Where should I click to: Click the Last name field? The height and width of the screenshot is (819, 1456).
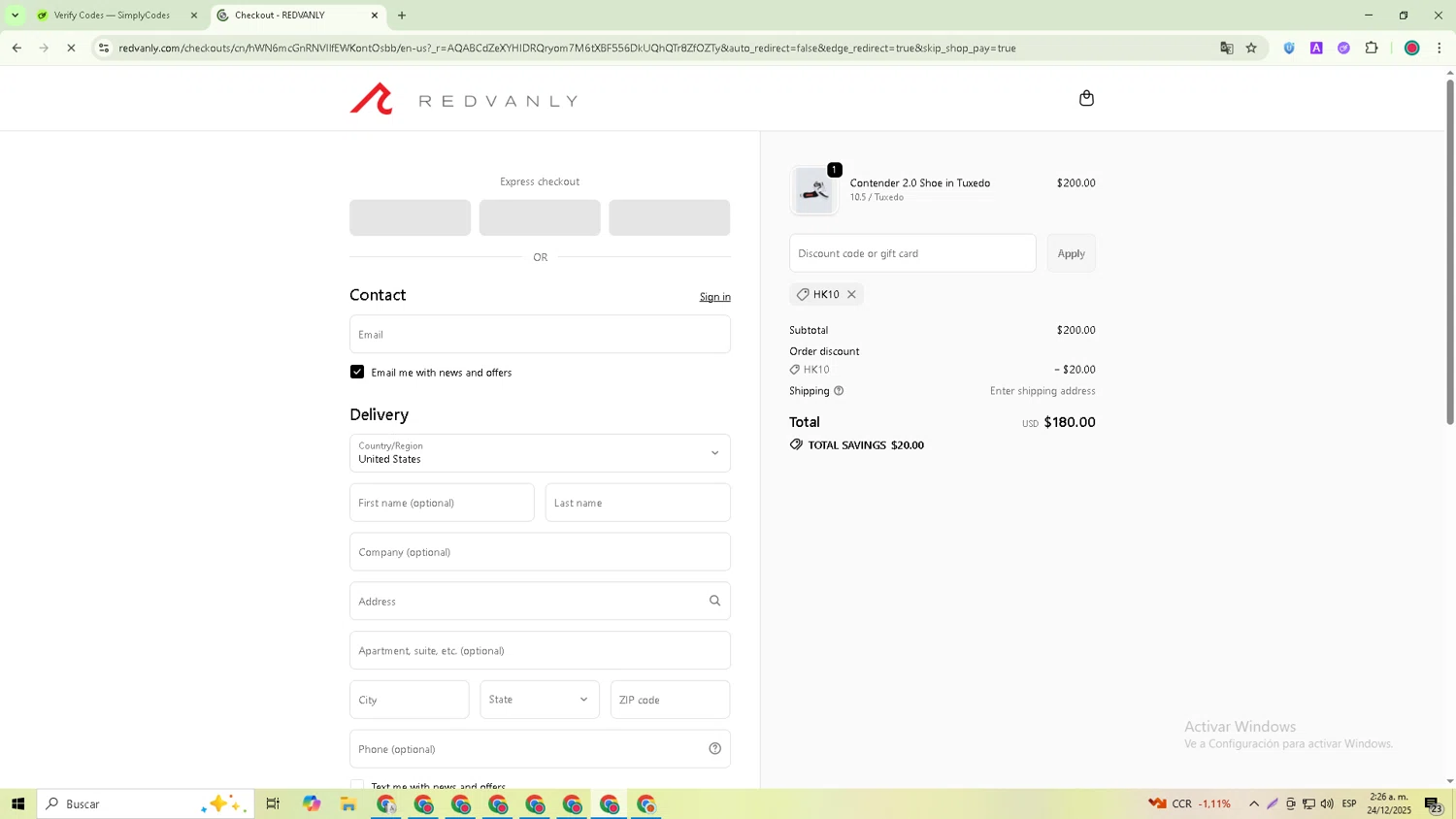pos(638,503)
